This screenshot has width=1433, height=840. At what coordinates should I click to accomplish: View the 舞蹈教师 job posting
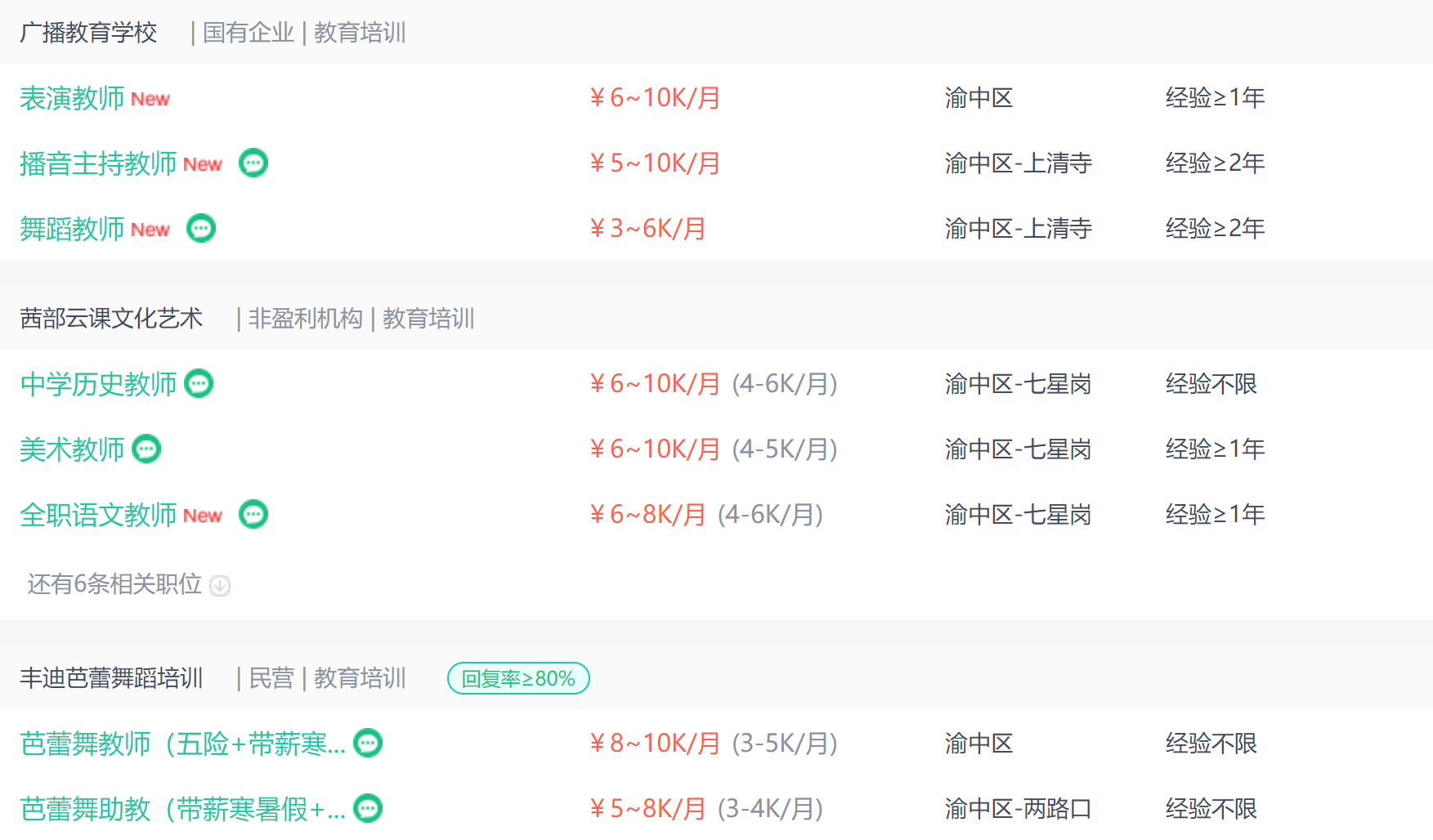pos(72,229)
